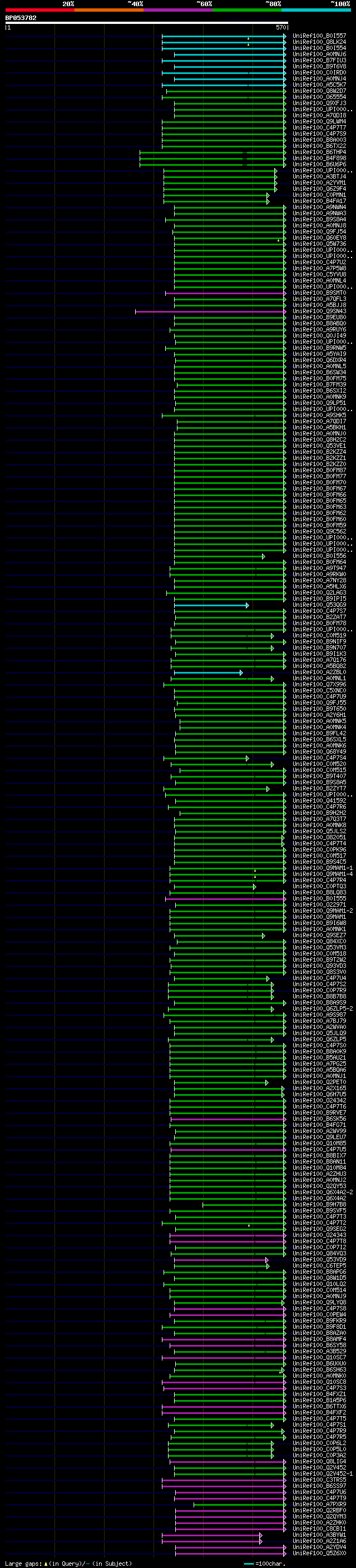The width and height of the screenshot is (356, 1568).
Task: Select the UniRef100_C8CBI1 label
Action: [x=319, y=1529]
